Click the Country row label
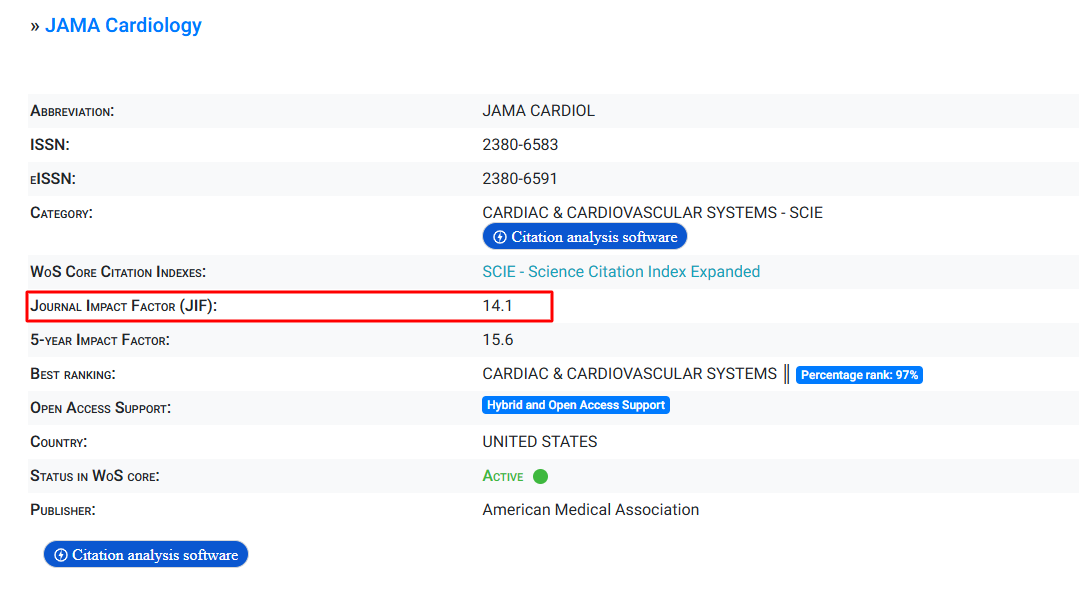The width and height of the screenshot is (1079, 599). 58,442
